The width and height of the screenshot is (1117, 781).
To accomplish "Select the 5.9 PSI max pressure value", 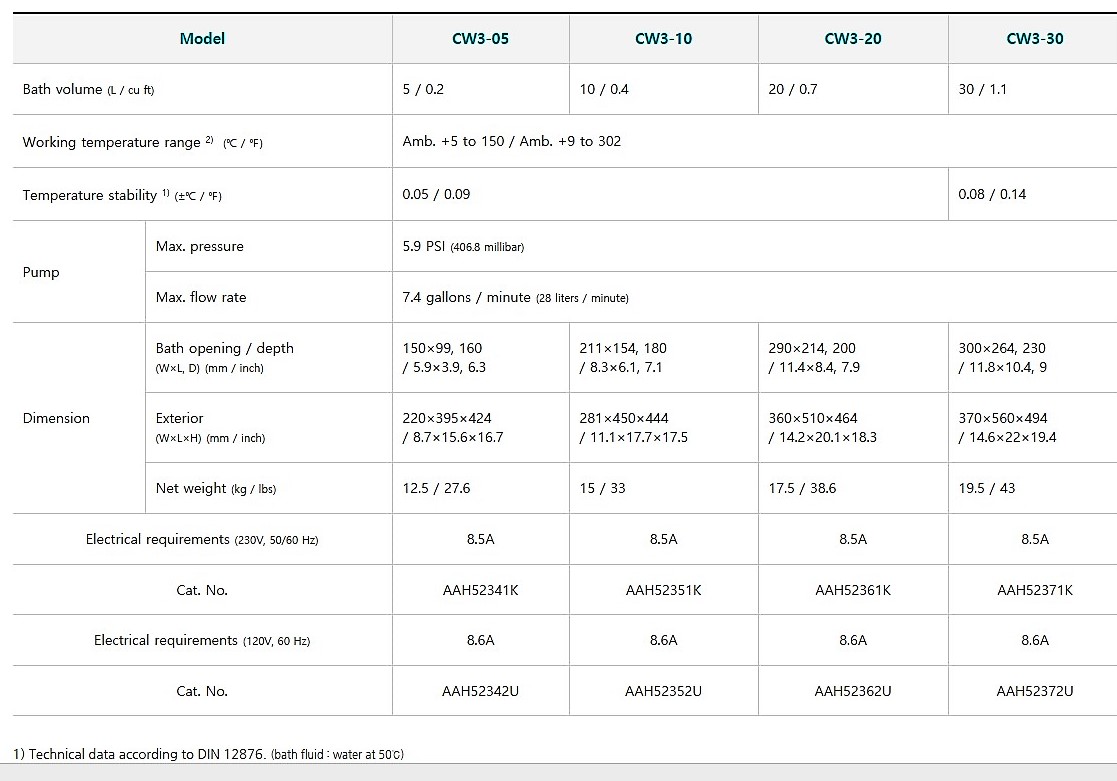I will coord(463,247).
